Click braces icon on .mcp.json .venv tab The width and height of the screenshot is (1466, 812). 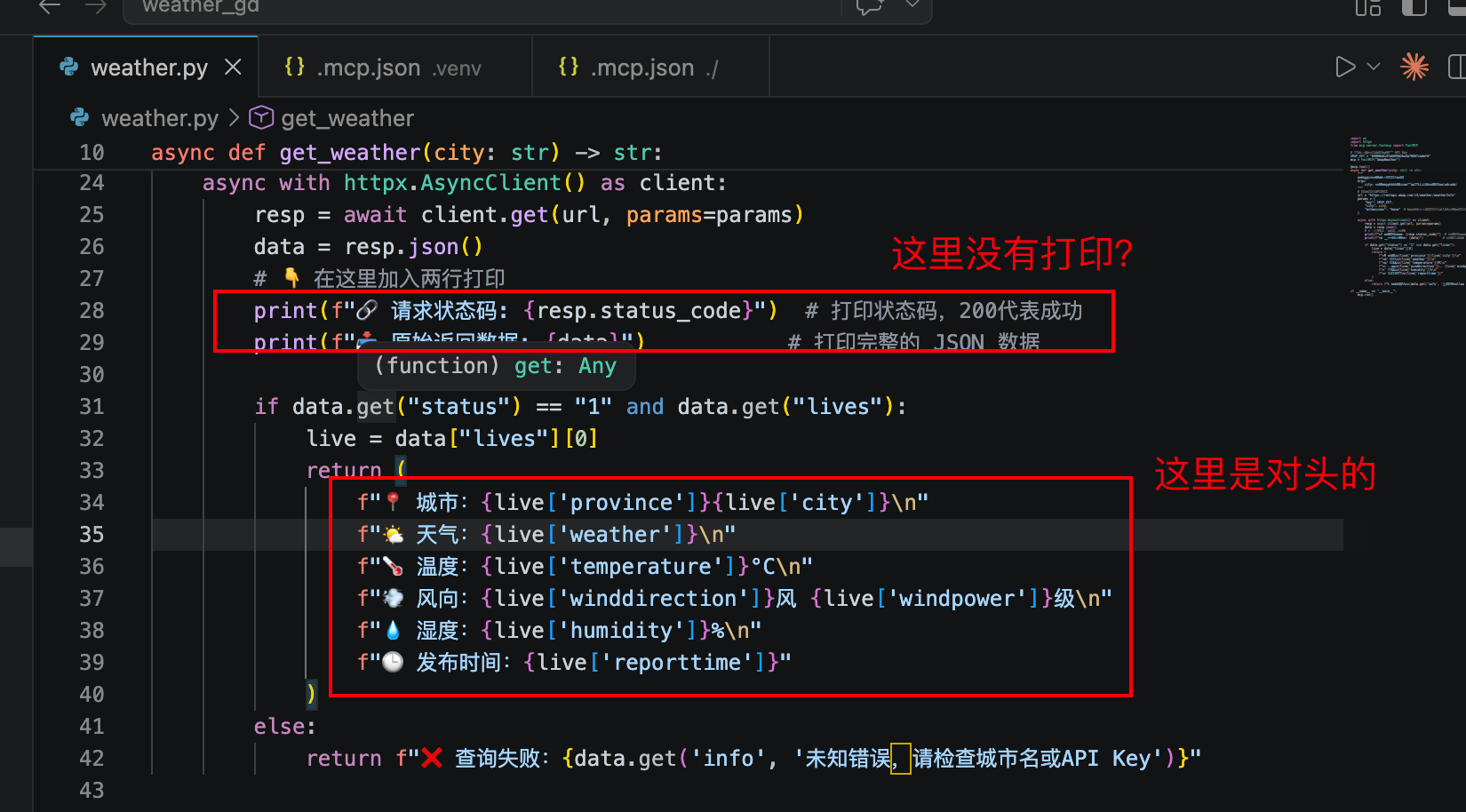295,67
